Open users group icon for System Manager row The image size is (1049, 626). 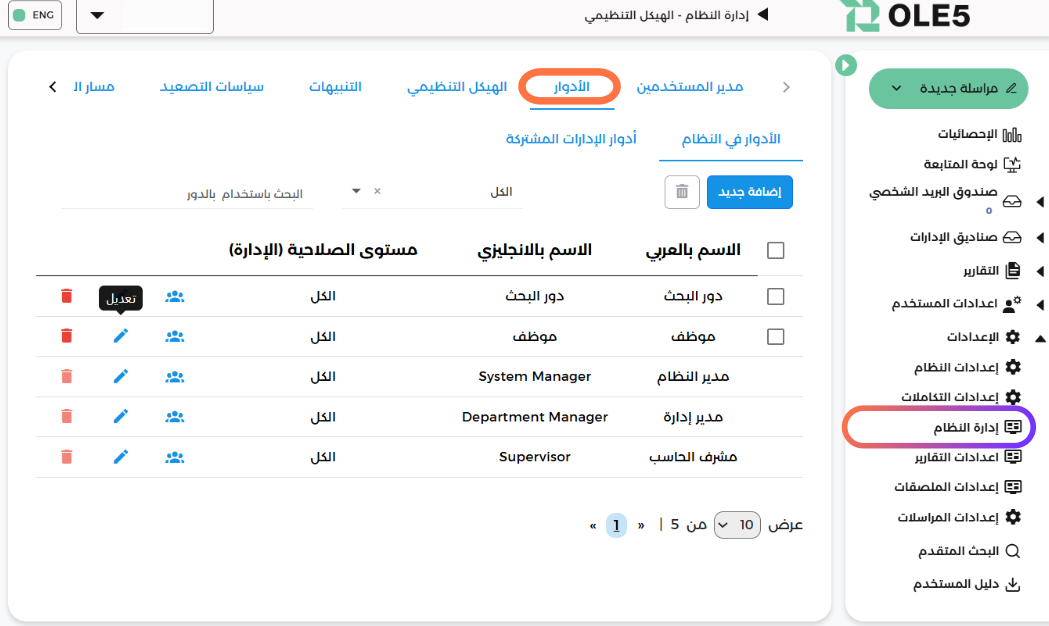tap(175, 377)
